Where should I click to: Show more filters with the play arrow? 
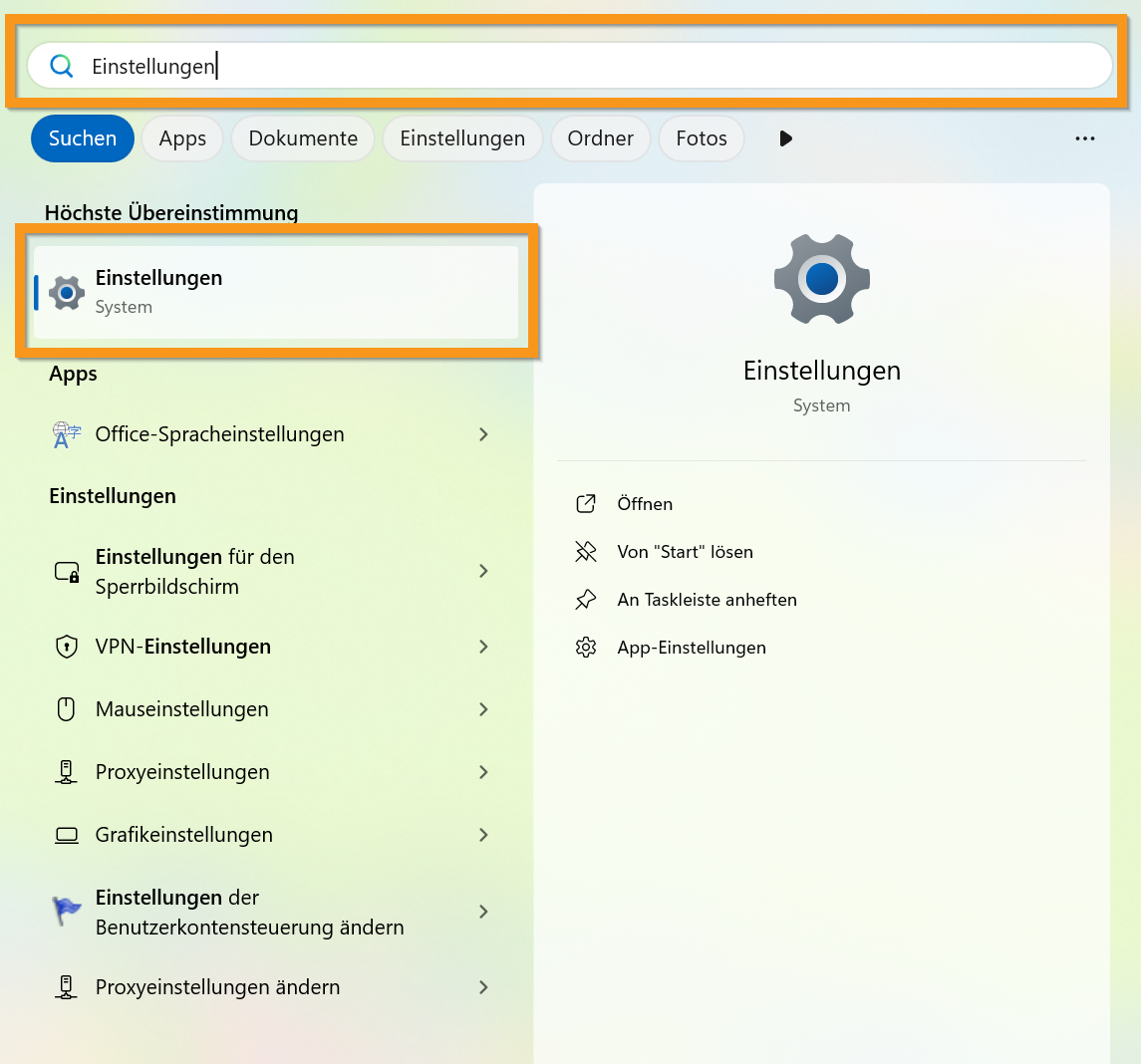tap(785, 138)
